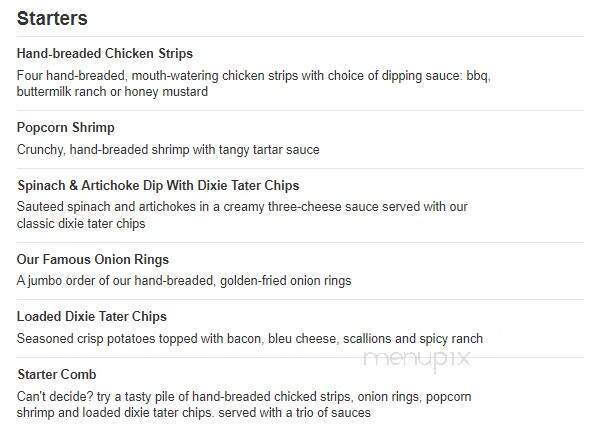Click the jumbo order onion rings description

pyautogui.click(x=184, y=281)
